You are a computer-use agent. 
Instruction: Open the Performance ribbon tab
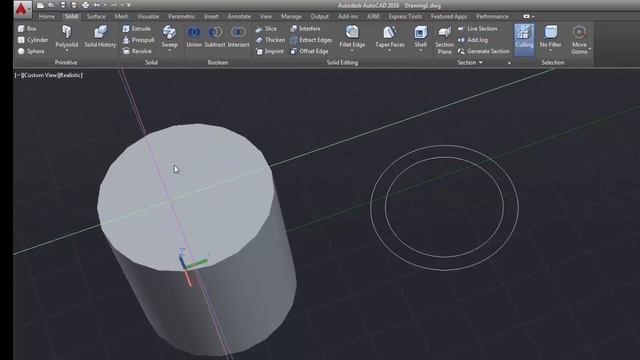[x=492, y=16]
